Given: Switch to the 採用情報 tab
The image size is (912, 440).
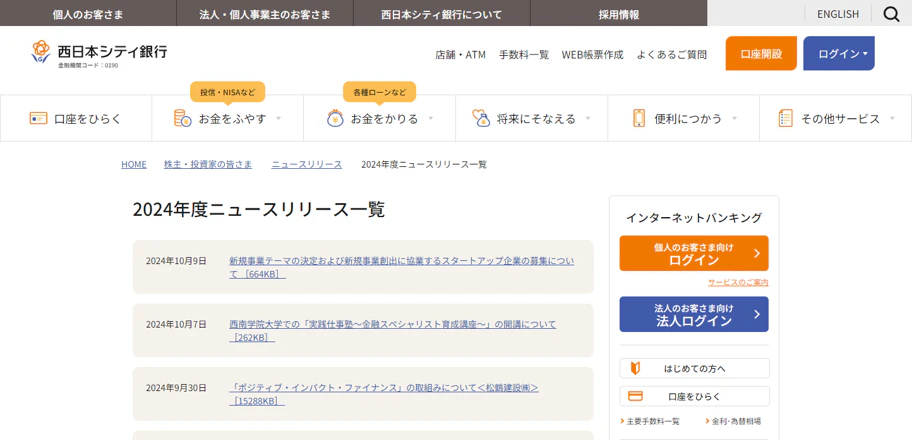Looking at the screenshot, I should pyautogui.click(x=618, y=14).
